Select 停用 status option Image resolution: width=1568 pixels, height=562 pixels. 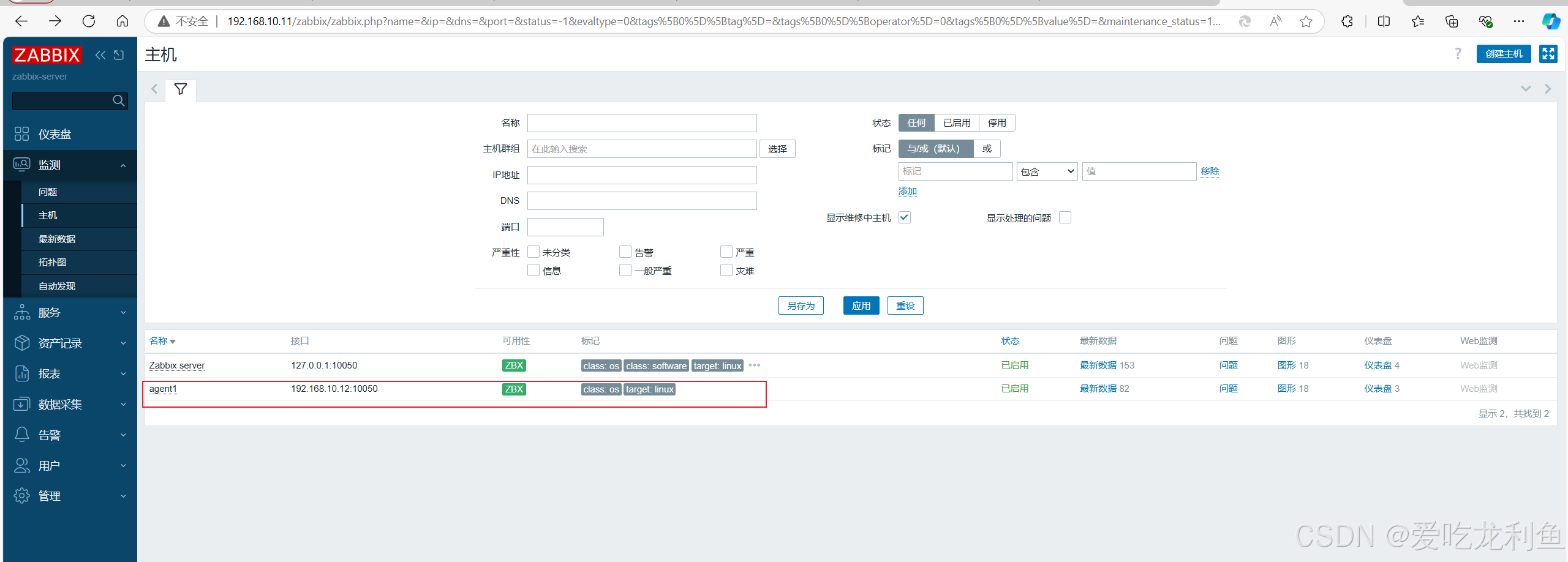click(997, 123)
